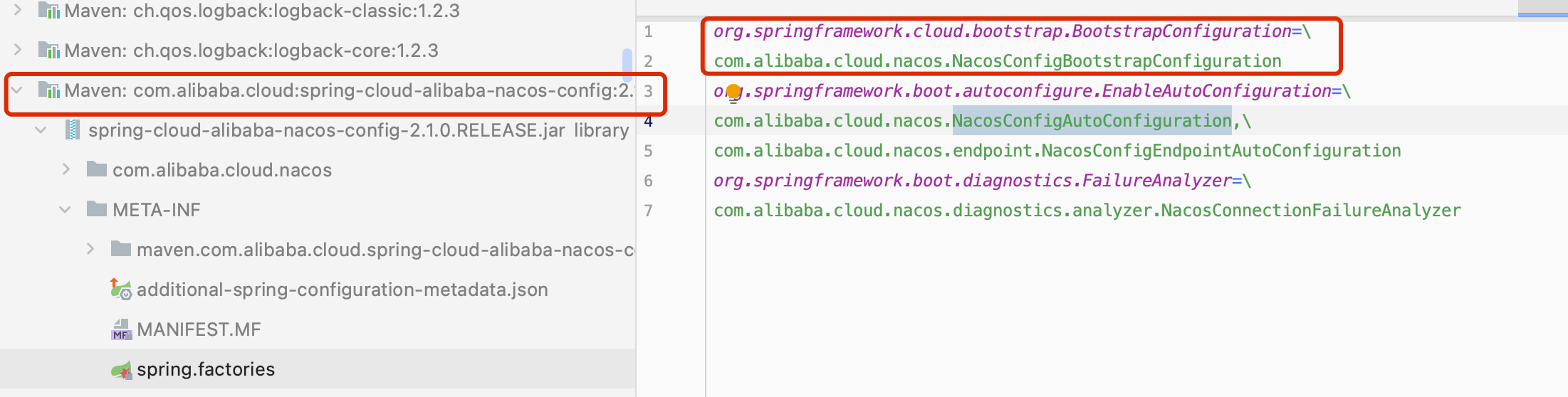The width and height of the screenshot is (1568, 397).
Task: Click line number 7 in the gutter
Action: [x=648, y=211]
